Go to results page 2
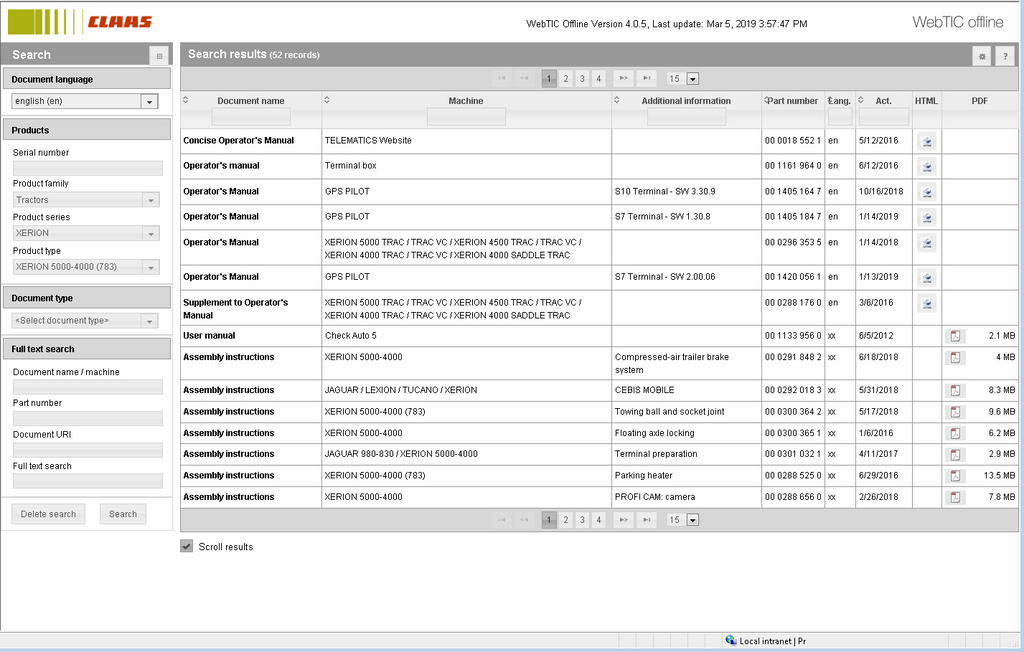 pyautogui.click(x=566, y=77)
